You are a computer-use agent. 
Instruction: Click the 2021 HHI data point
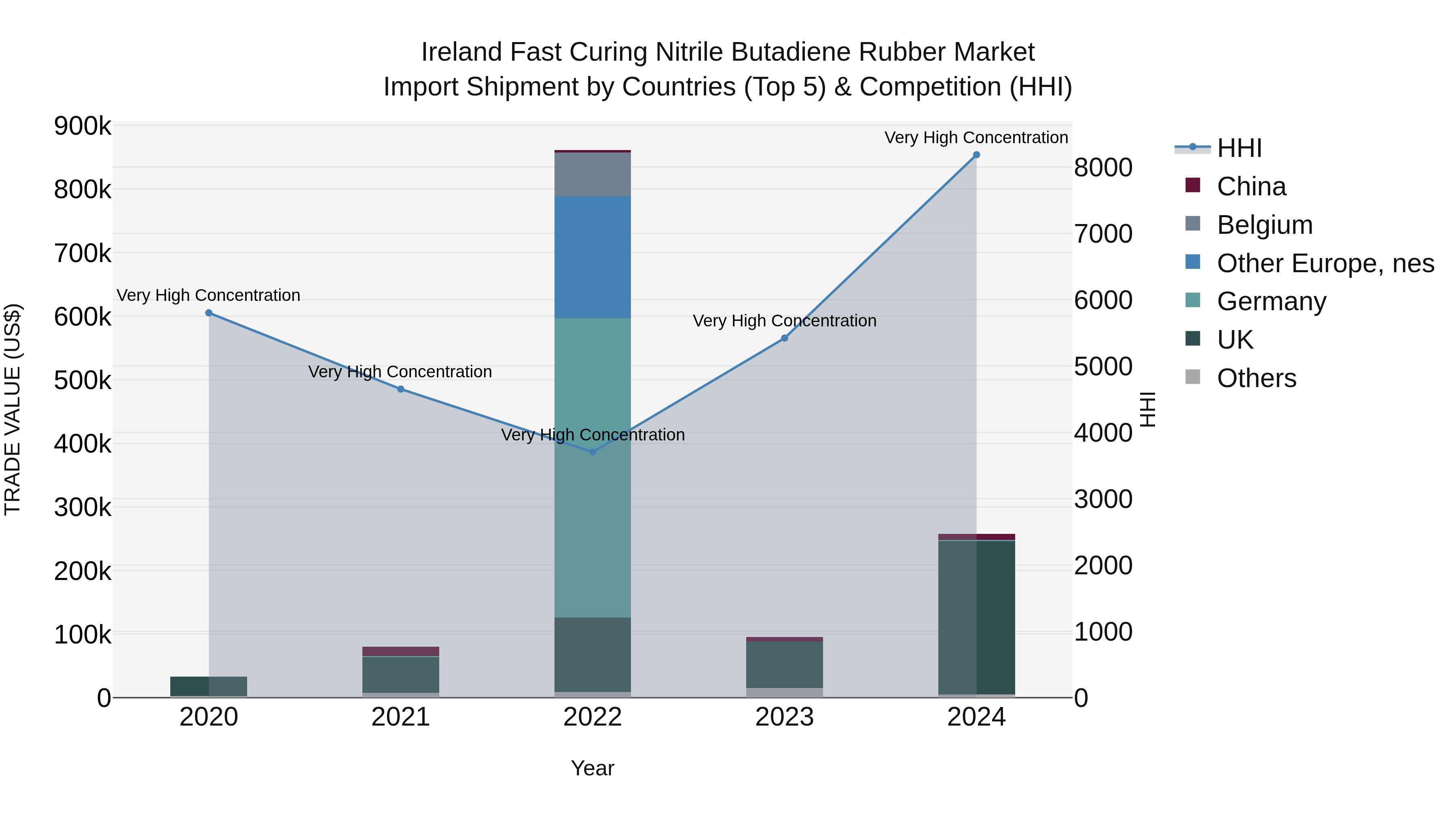pos(401,389)
